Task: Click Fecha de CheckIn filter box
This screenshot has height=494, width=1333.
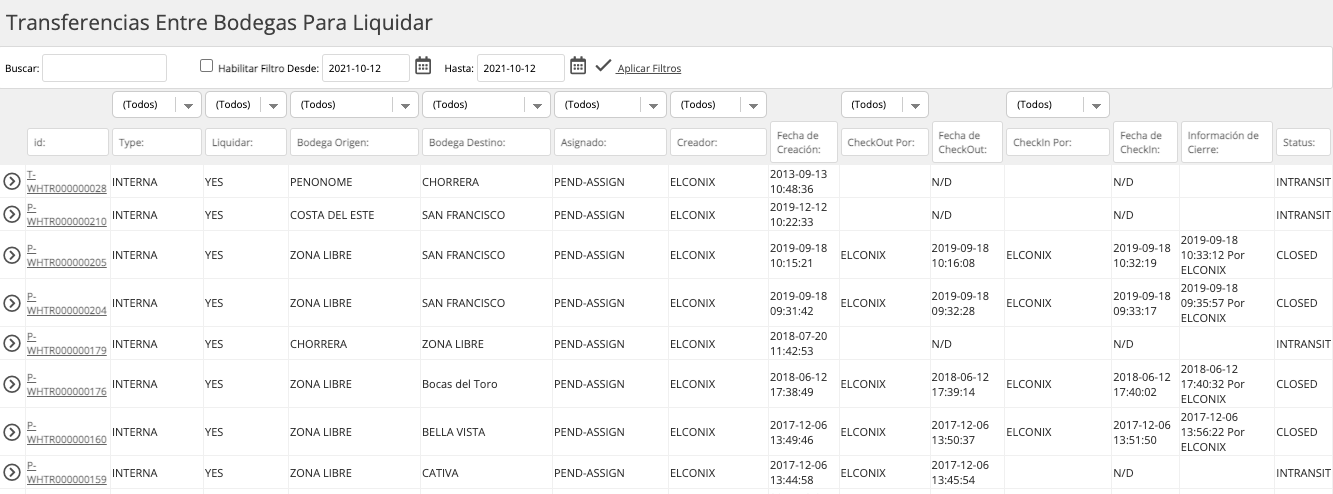Action: tap(1145, 142)
